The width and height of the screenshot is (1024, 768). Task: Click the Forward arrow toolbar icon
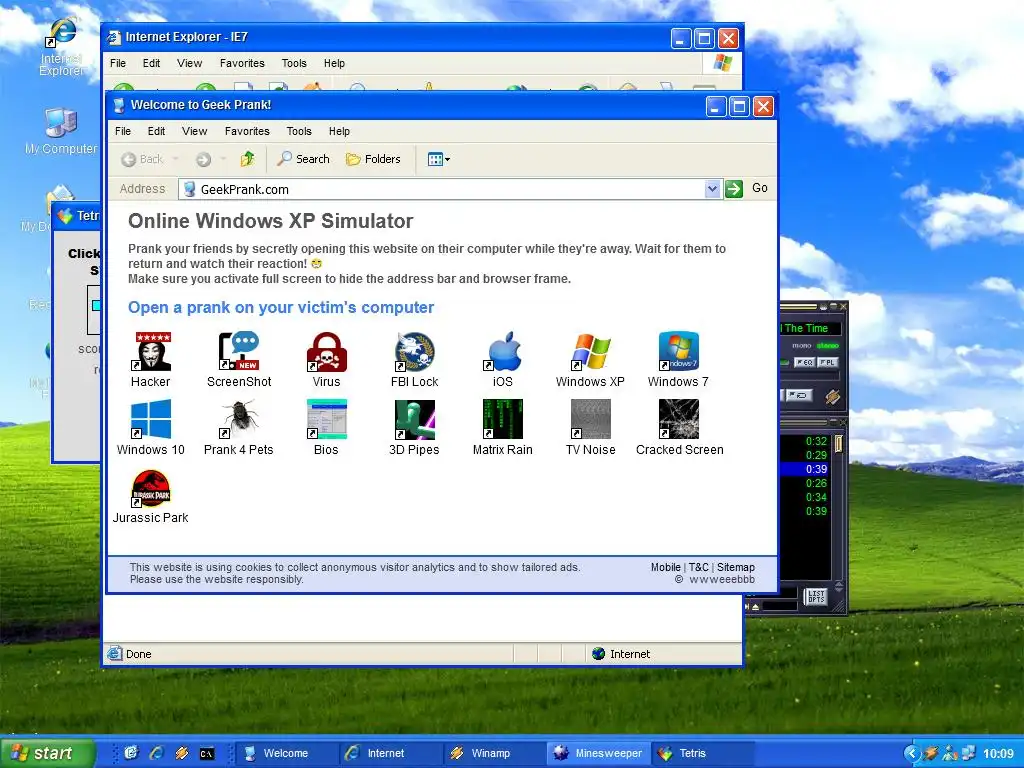tap(204, 159)
